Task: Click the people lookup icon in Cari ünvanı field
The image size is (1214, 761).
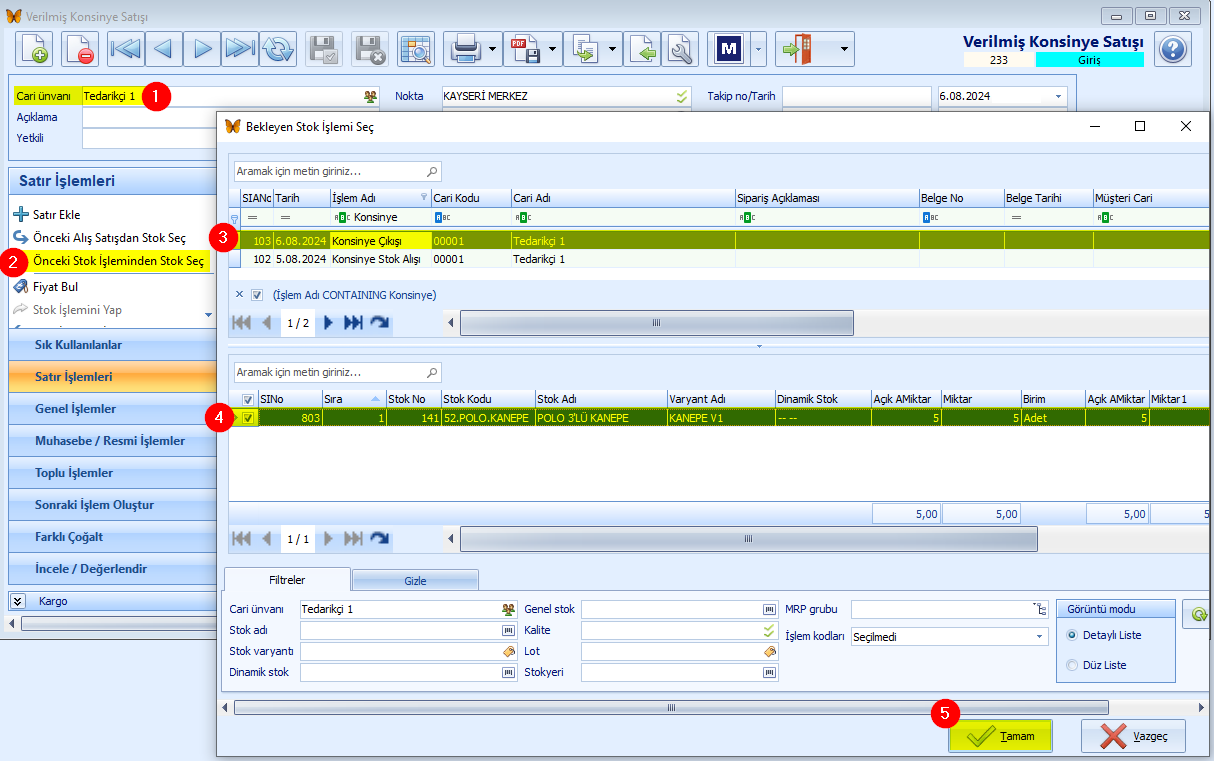Action: tap(371, 96)
